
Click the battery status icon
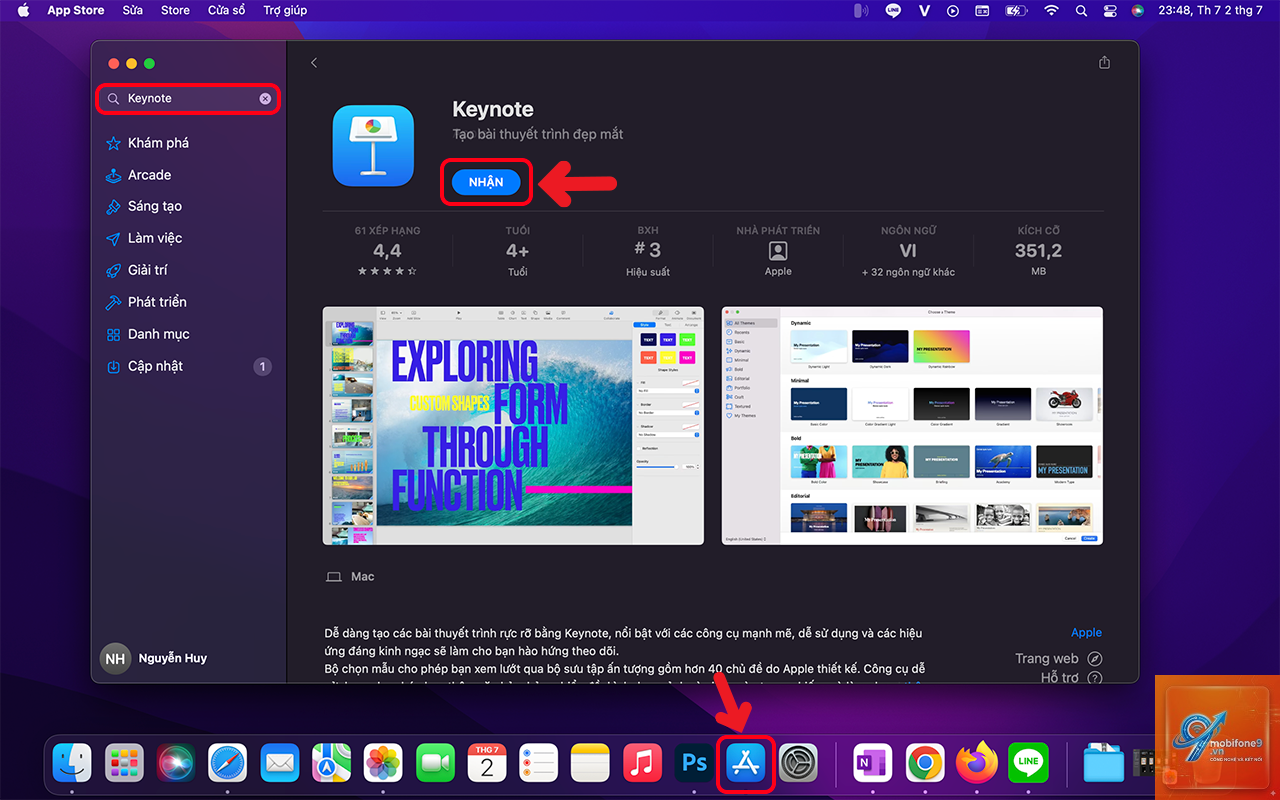click(1016, 10)
